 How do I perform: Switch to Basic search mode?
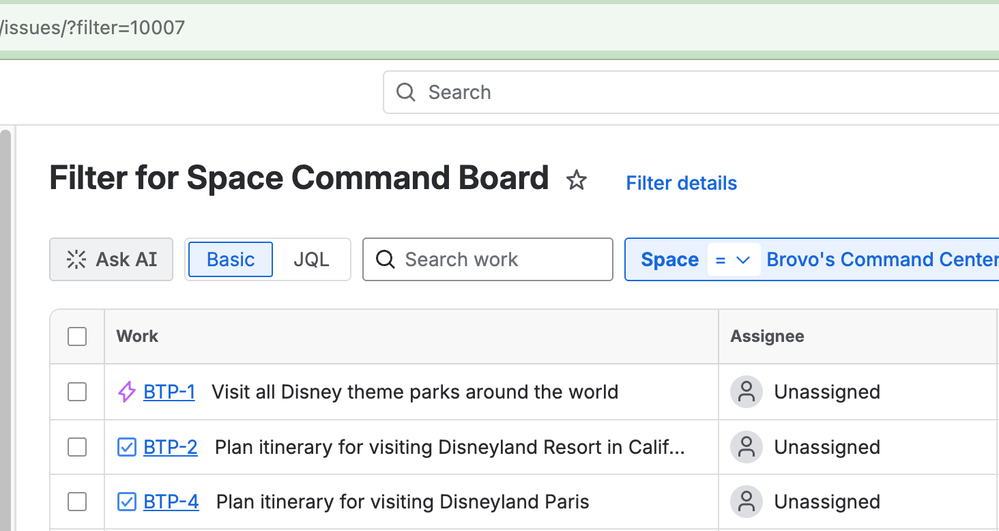tap(231, 259)
